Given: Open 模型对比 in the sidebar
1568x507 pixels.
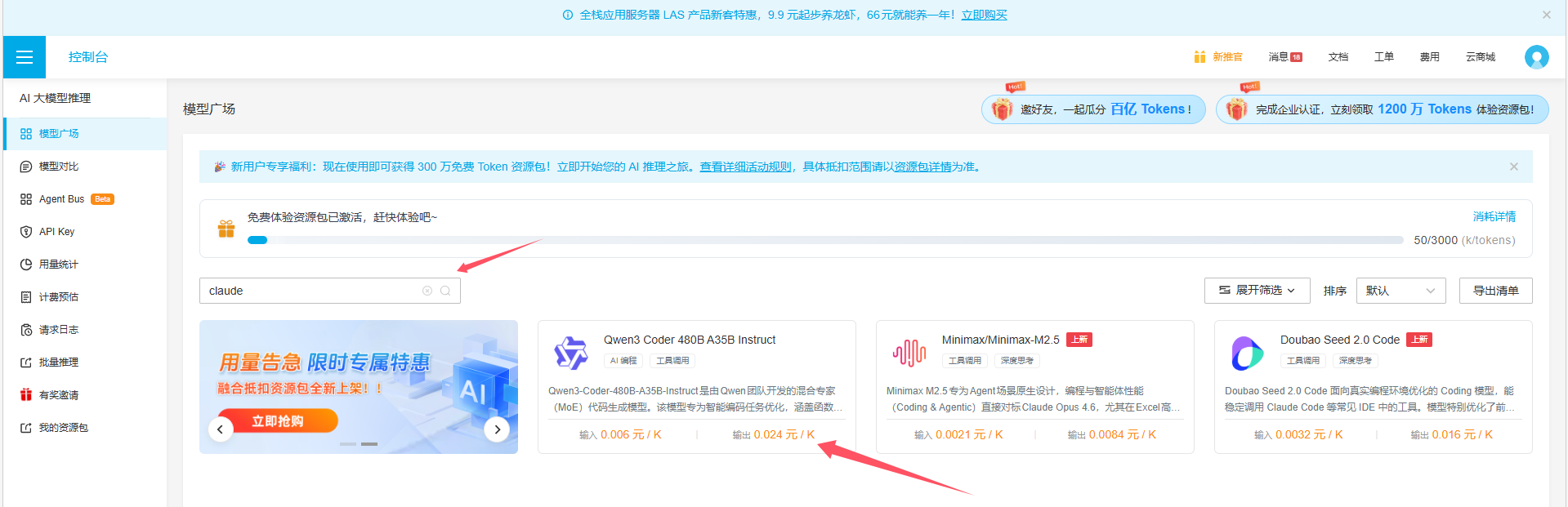Looking at the screenshot, I should 85,167.
